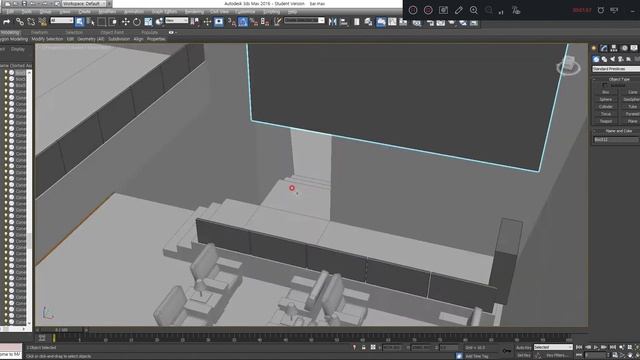Toggle the 3D Snaps button
The width and height of the screenshot is (640, 360).
[x=231, y=22]
